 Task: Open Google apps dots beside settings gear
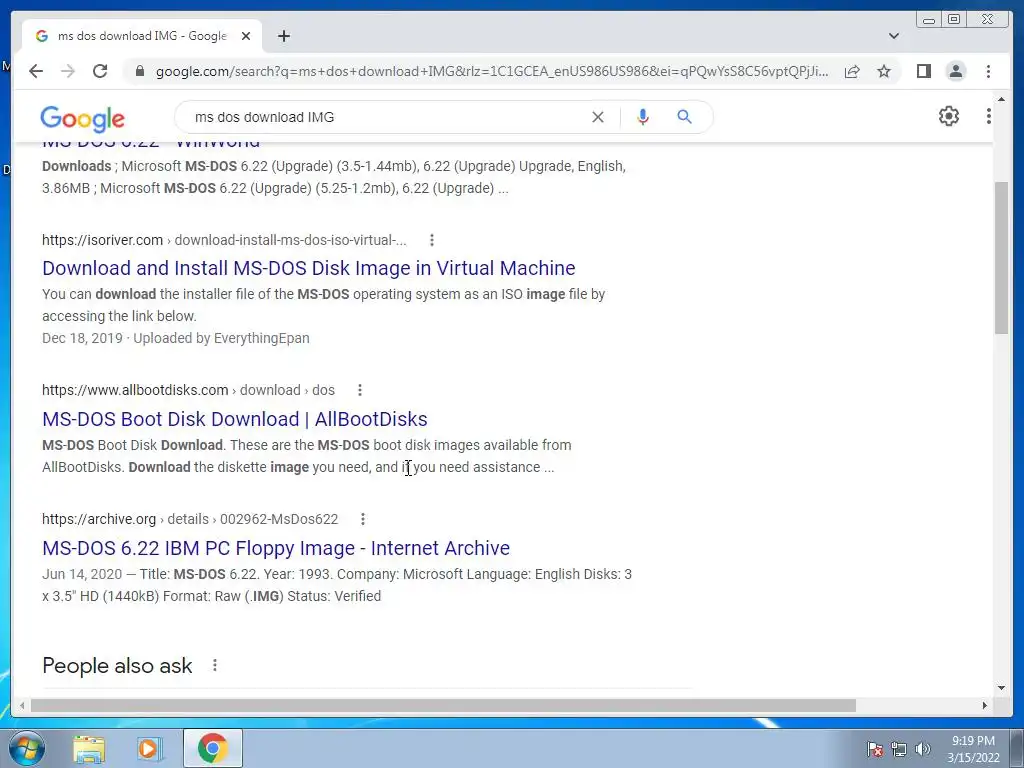pyautogui.click(x=989, y=116)
